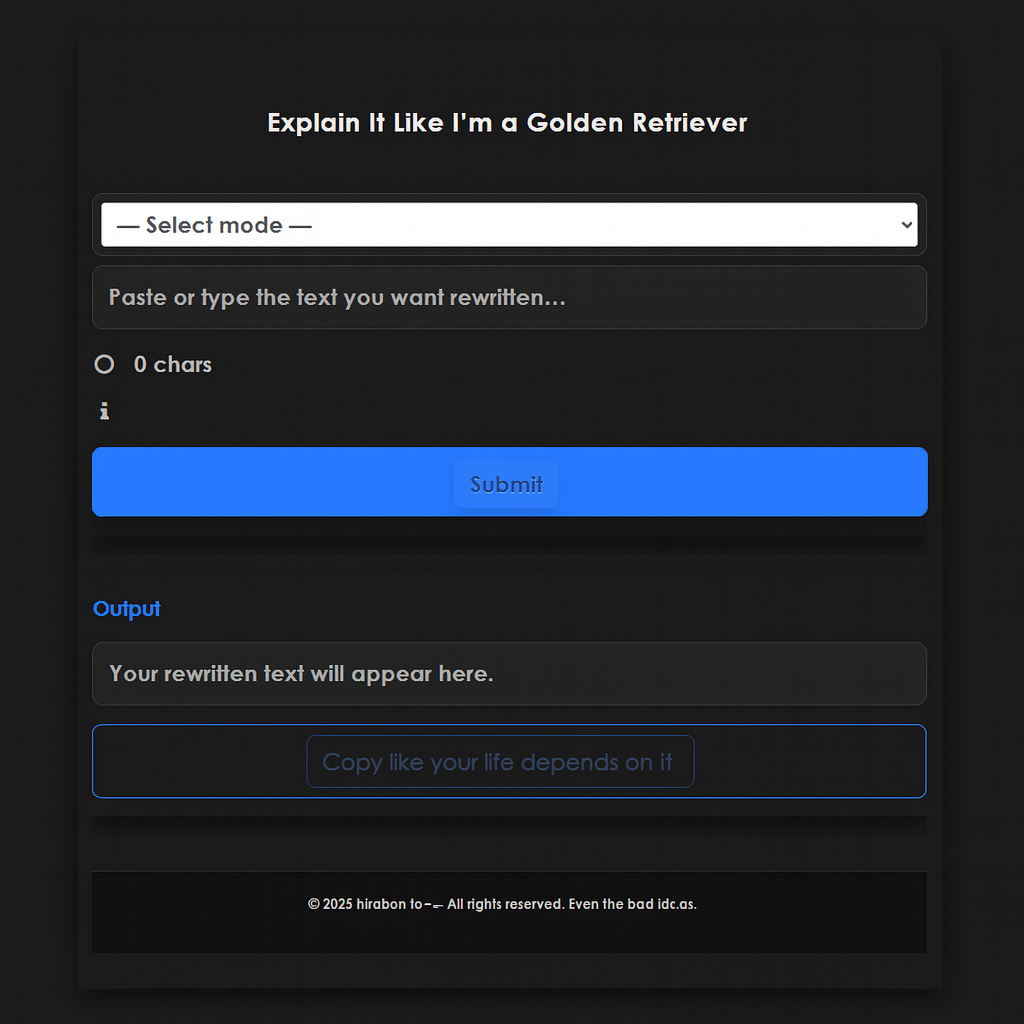Screen dimensions: 1024x1024
Task: Click the footer copyright text
Action: (x=502, y=904)
